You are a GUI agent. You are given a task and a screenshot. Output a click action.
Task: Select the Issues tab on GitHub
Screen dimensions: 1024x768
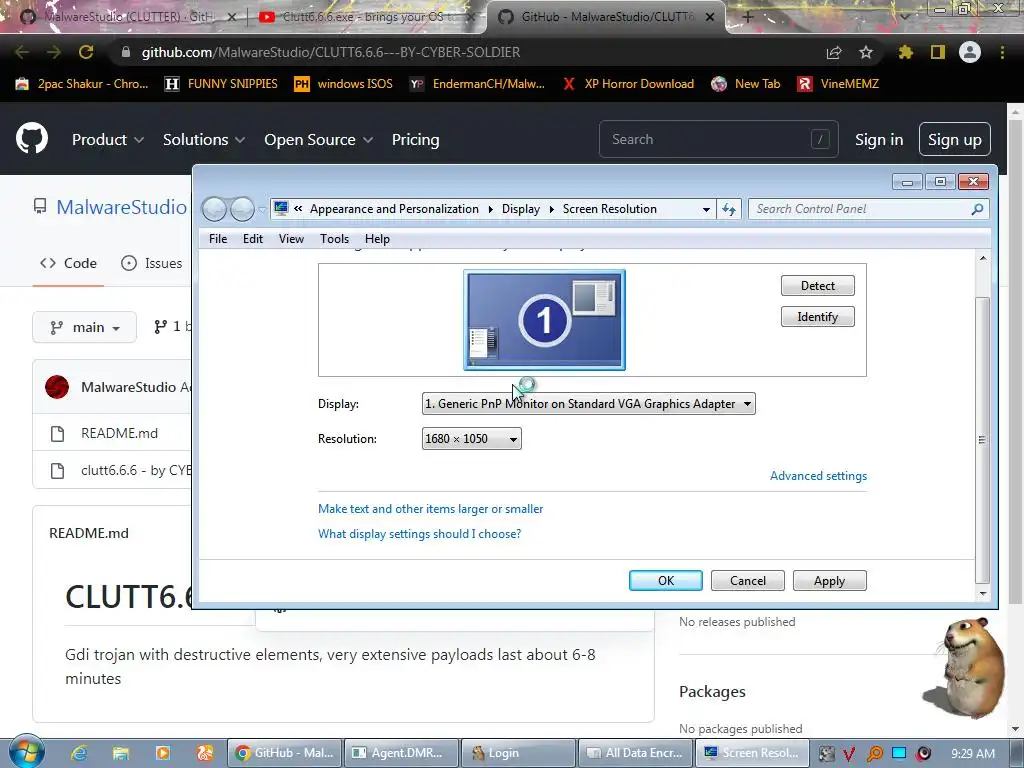152,263
